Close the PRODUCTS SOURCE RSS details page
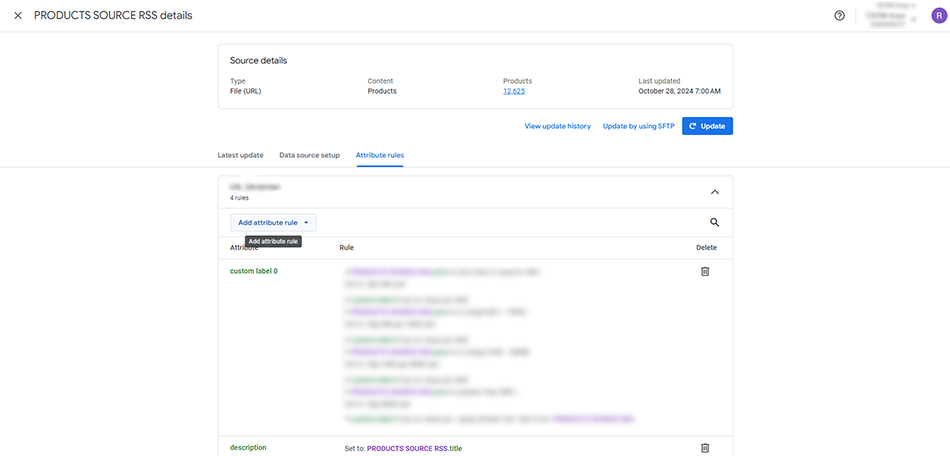 click(18, 16)
